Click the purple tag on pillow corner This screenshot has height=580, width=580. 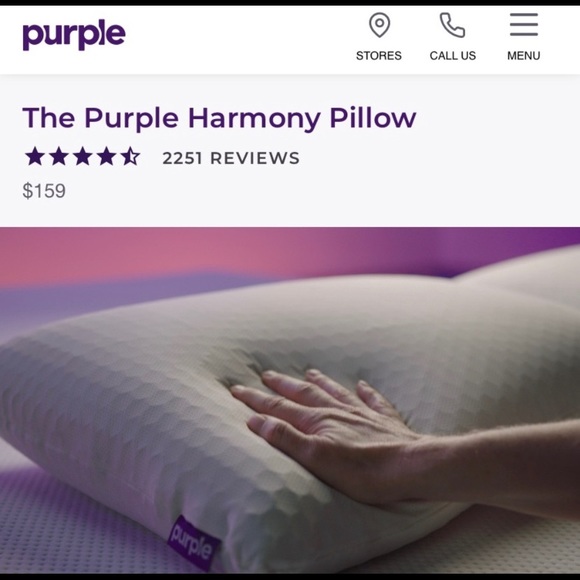pos(193,543)
